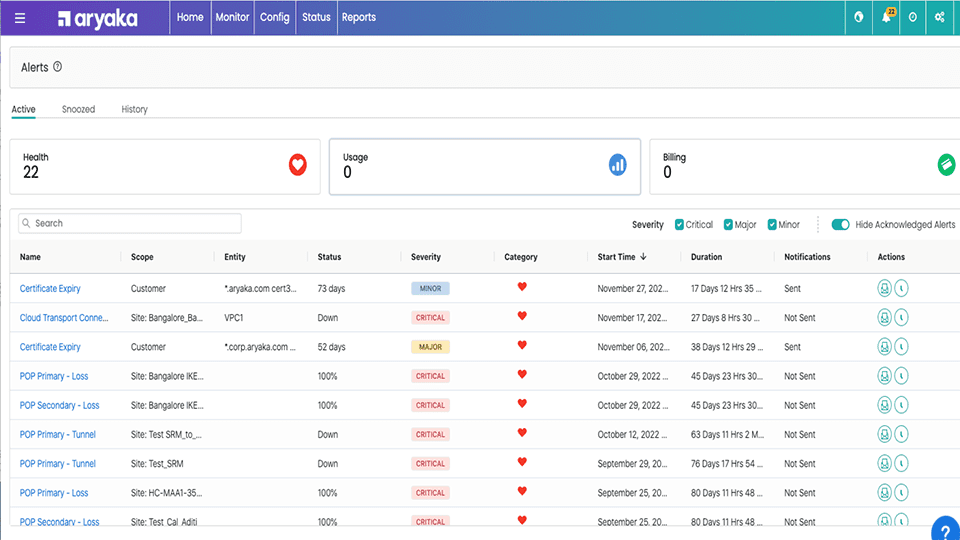Image resolution: width=960 pixels, height=540 pixels.
Task: Open the notifications bell showing 22
Action: click(x=887, y=17)
